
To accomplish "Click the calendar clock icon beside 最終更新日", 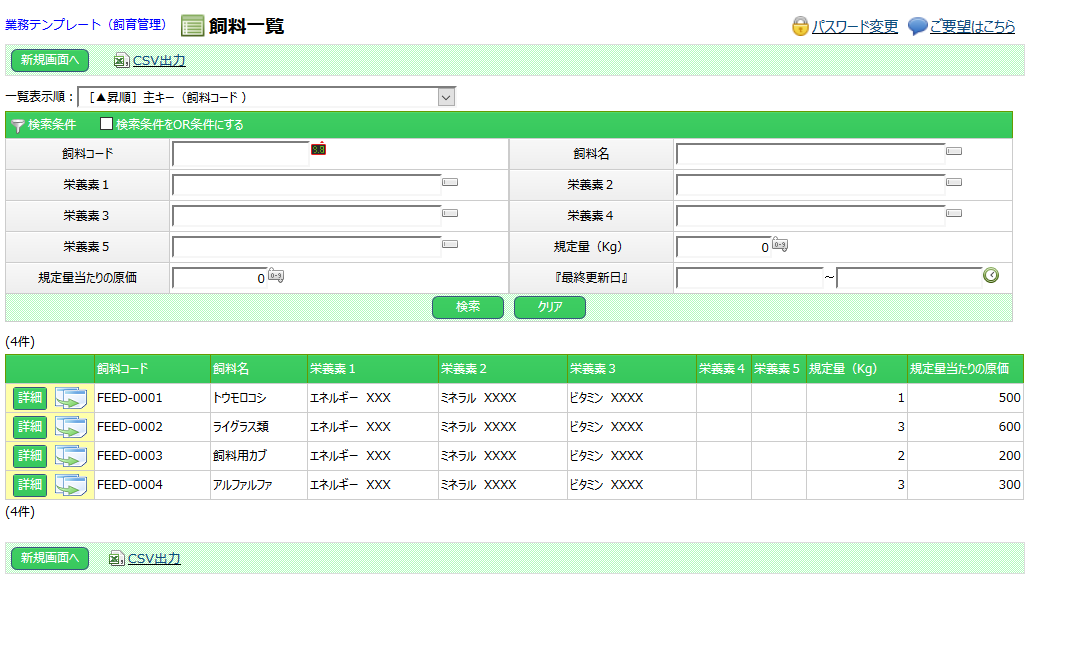I will (x=991, y=276).
